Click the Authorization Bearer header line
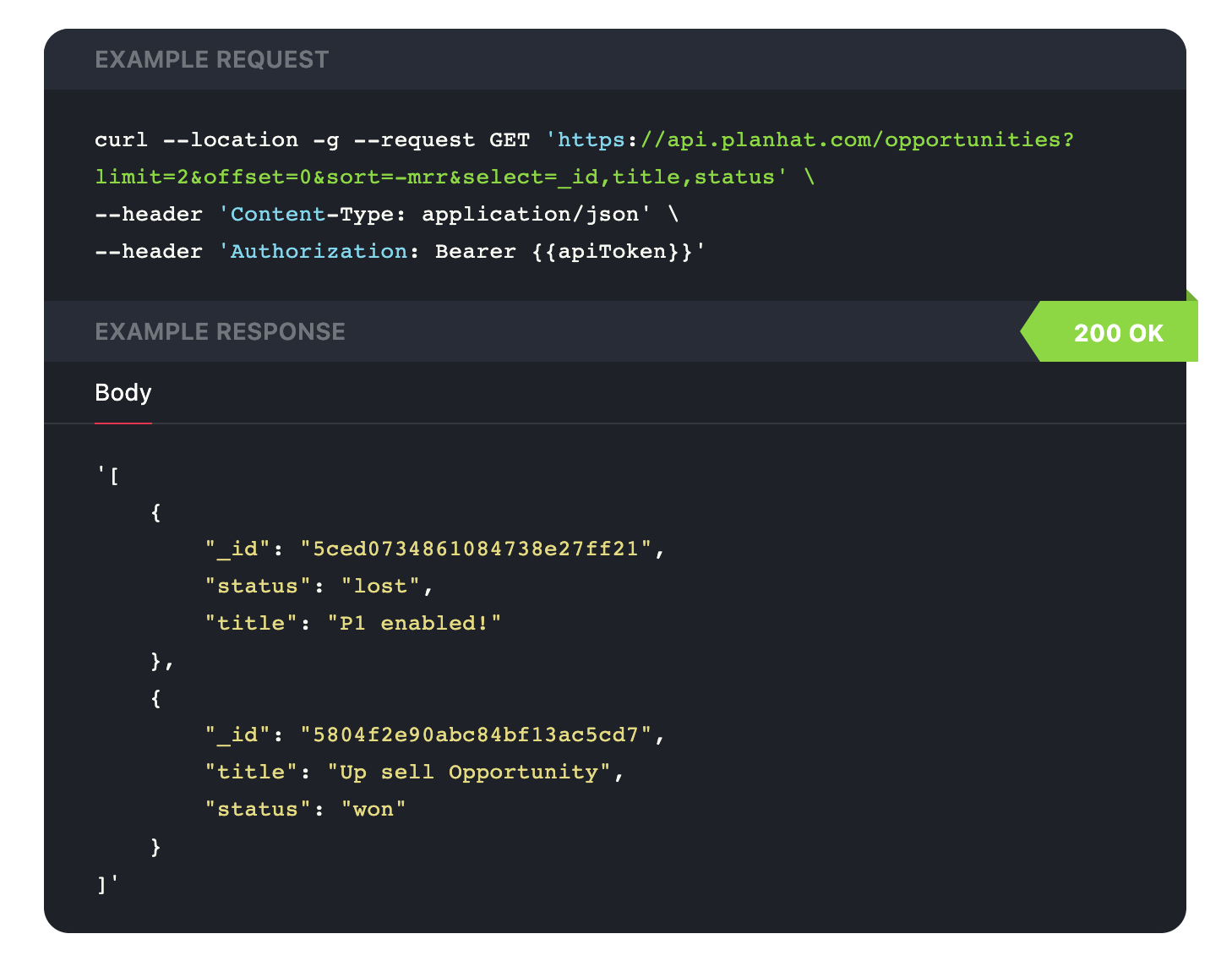Viewport: 1232px width, 972px height. click(401, 252)
